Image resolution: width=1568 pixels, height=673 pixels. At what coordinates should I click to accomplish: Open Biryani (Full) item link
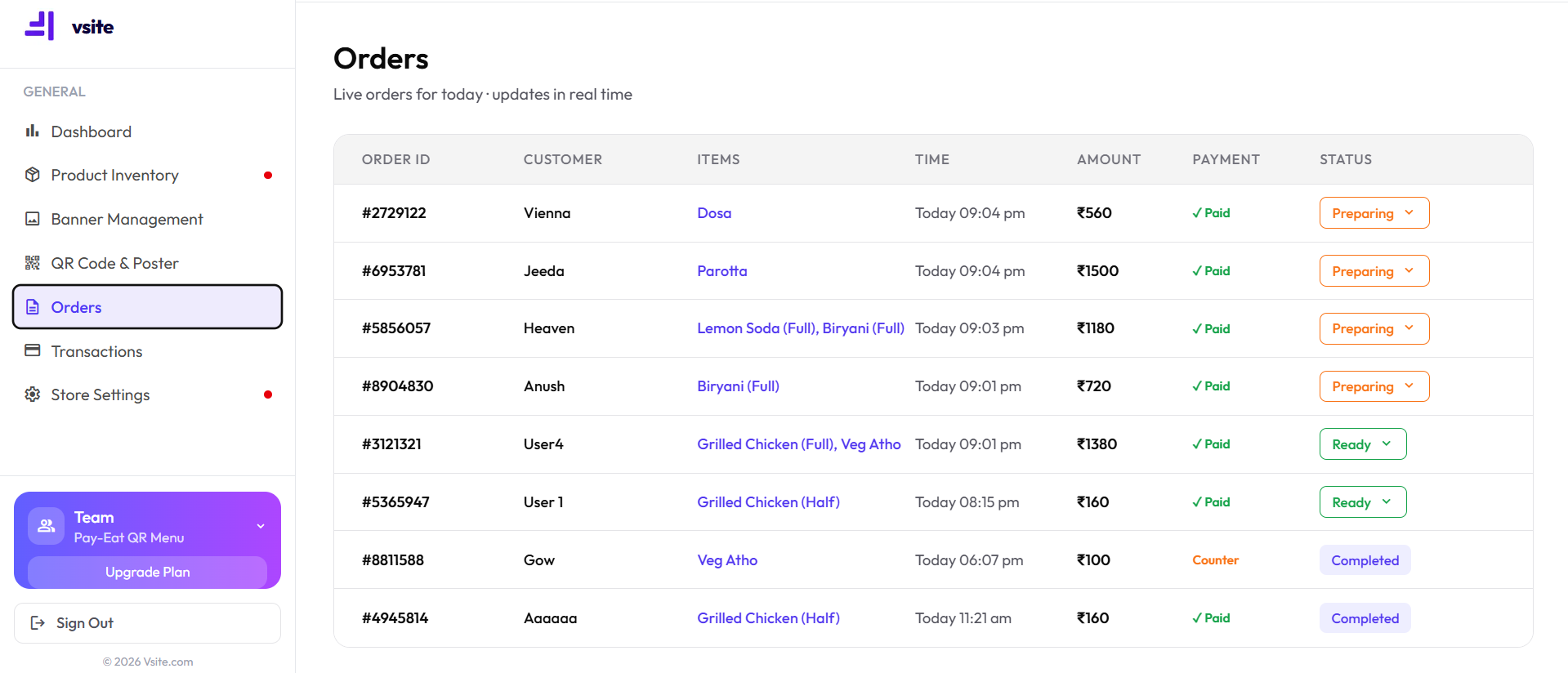738,386
